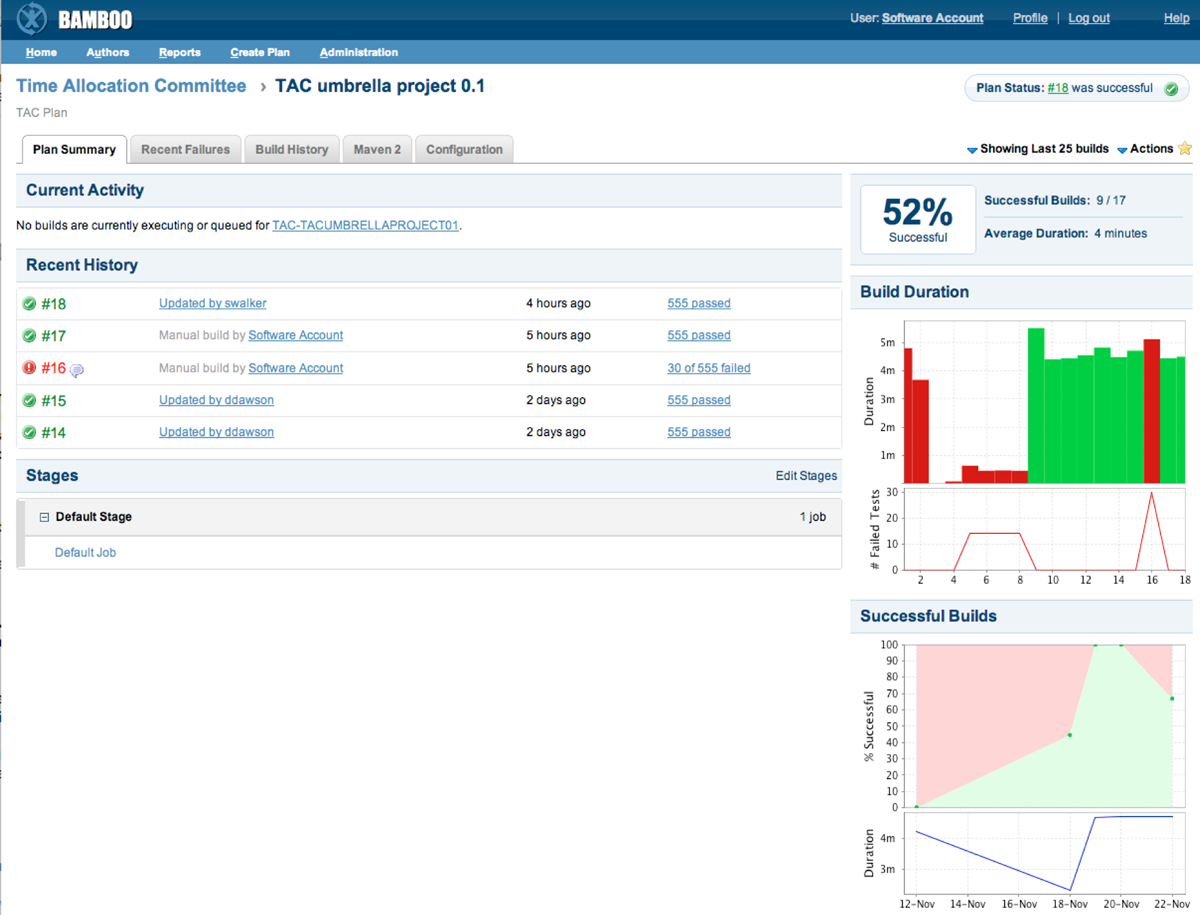Viewport: 1200px width, 915px height.
Task: Click the Software Account user link in header
Action: [x=933, y=18]
